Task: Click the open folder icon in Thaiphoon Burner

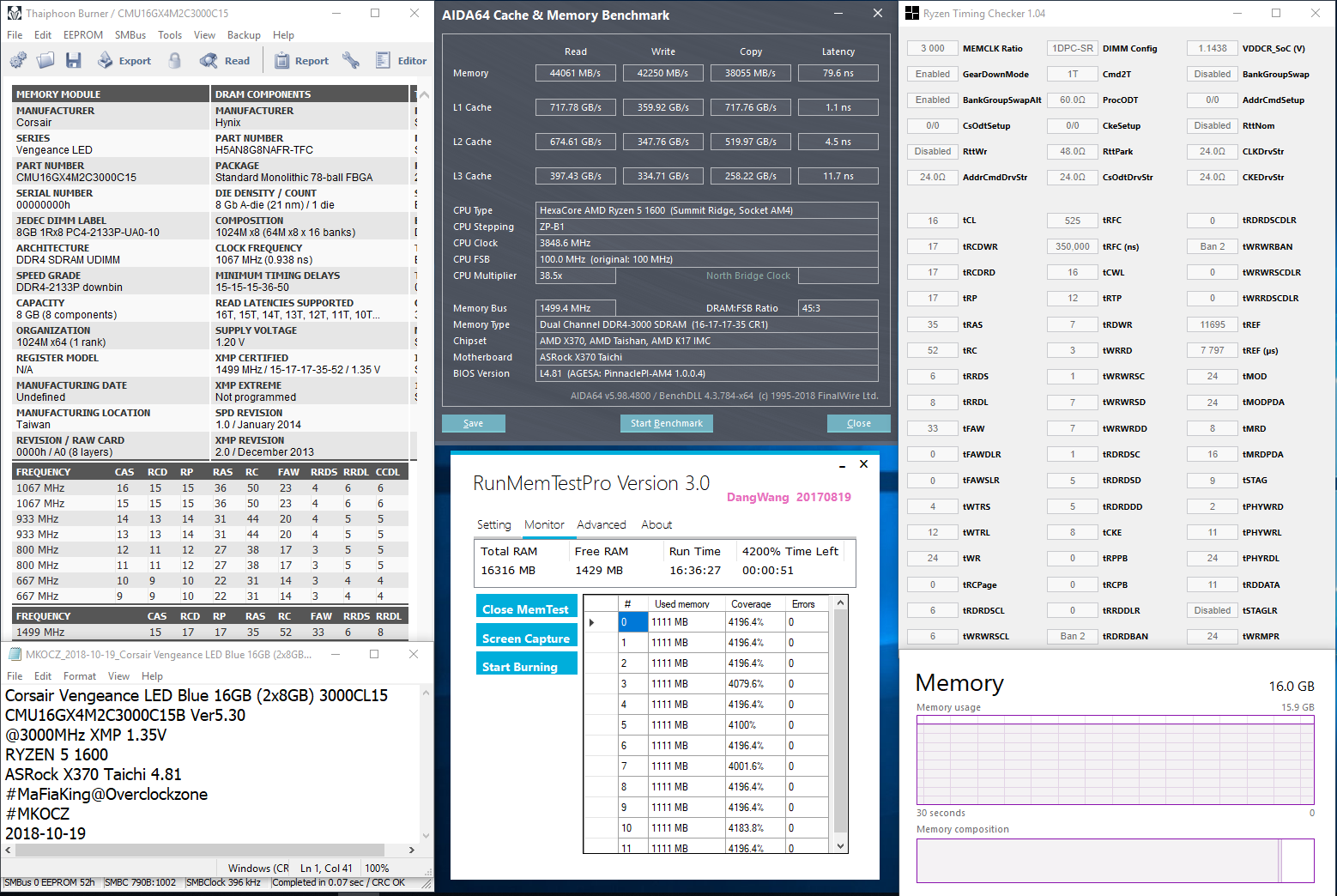Action: [46, 60]
